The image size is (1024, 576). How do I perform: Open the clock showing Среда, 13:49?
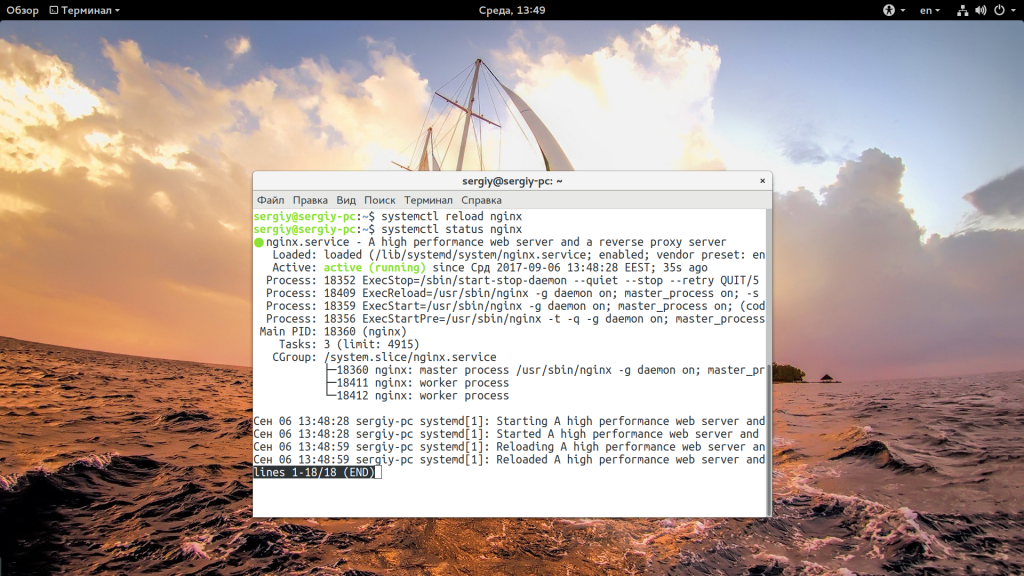coord(511,10)
